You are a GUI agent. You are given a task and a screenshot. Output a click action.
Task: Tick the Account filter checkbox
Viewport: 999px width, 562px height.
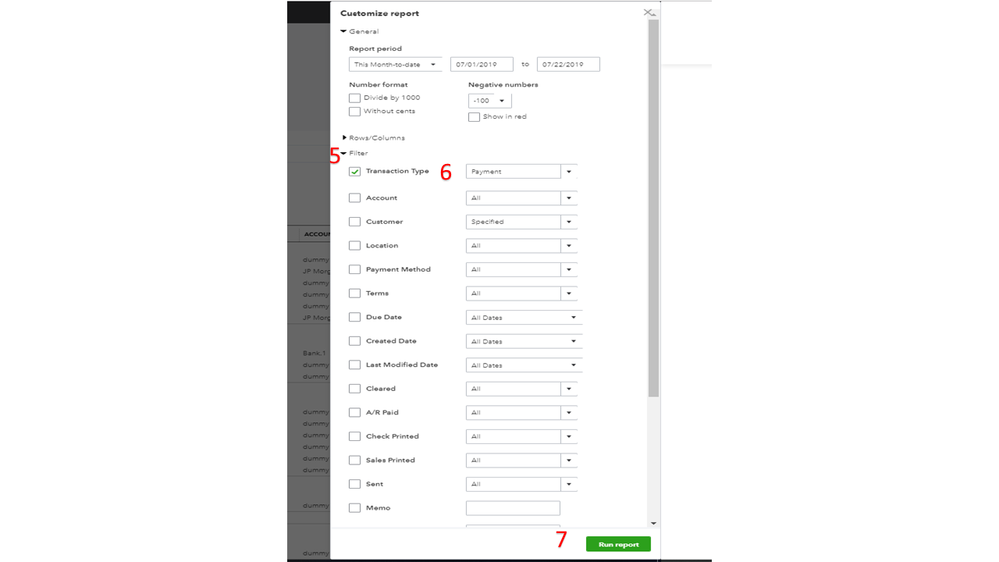[x=355, y=198]
